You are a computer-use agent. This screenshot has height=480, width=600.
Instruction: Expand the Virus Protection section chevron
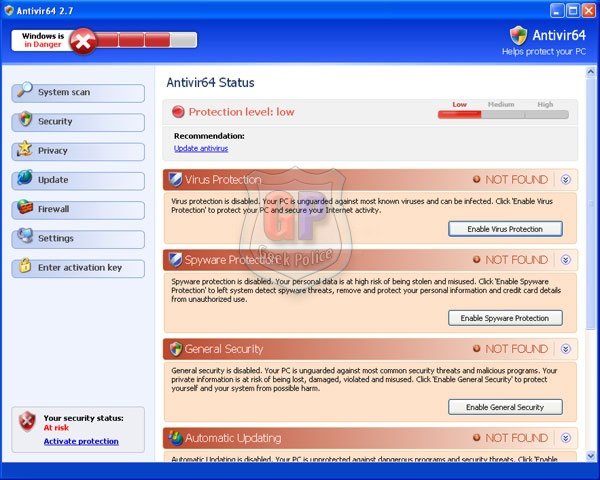[x=566, y=180]
